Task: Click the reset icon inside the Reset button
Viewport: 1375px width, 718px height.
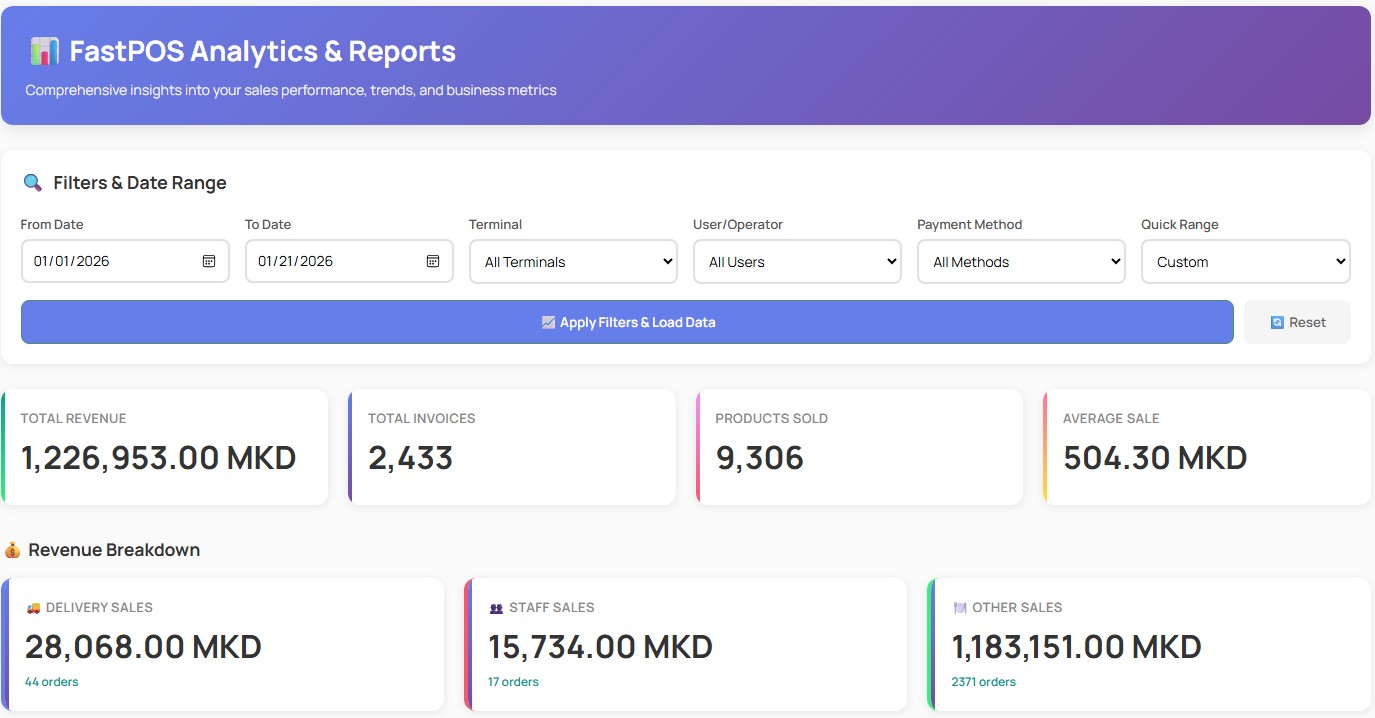Action: [1279, 321]
